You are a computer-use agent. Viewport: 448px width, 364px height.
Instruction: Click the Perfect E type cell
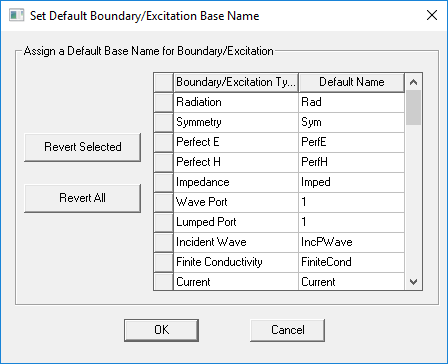236,142
